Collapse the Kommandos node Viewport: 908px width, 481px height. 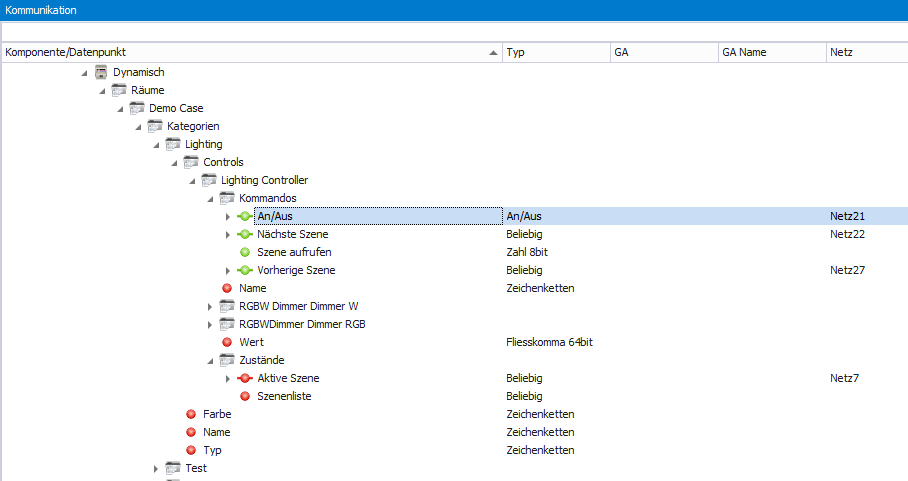210,199
